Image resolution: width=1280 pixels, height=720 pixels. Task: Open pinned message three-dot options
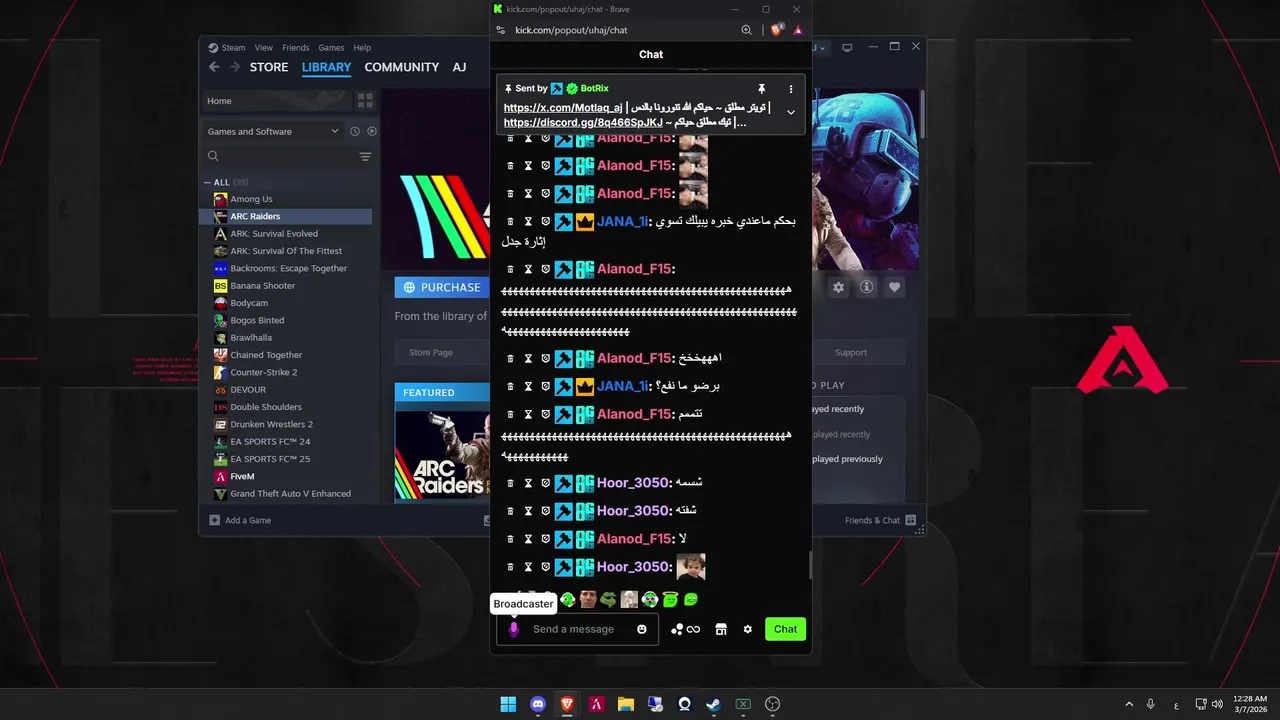791,89
